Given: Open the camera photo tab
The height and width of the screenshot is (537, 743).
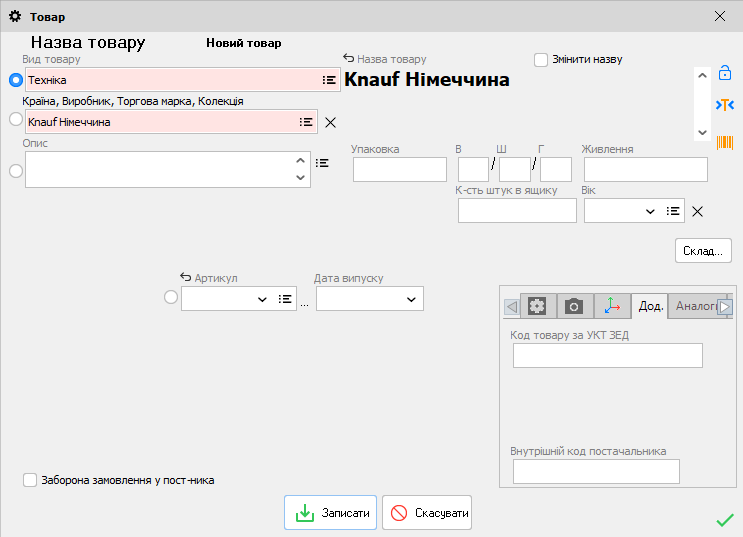Looking at the screenshot, I should coord(574,306).
